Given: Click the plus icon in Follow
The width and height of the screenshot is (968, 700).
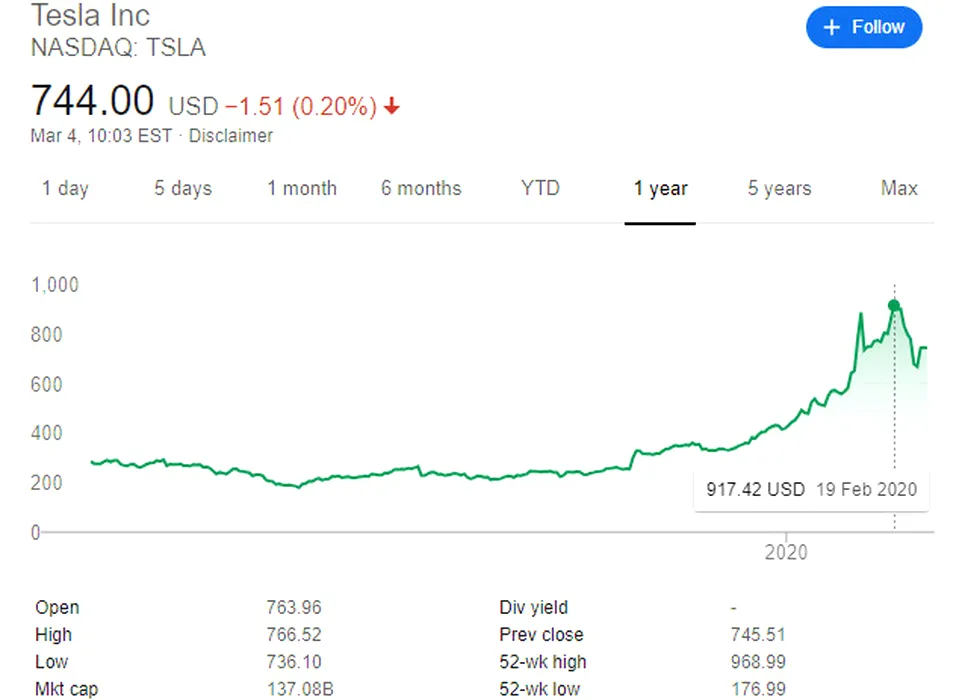Looking at the screenshot, I should click(x=831, y=28).
